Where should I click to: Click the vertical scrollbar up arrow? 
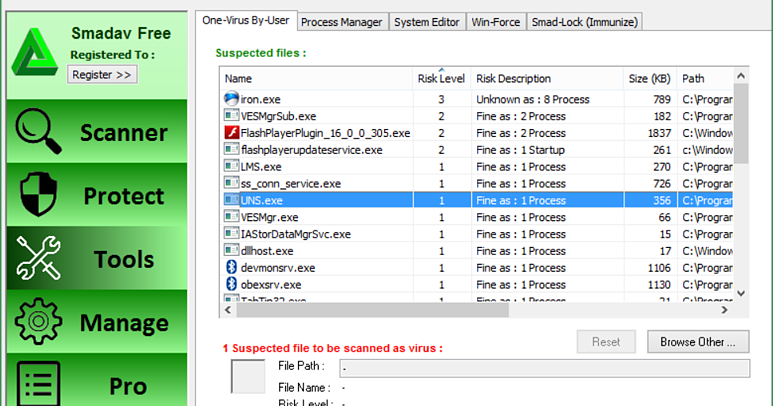[x=740, y=76]
